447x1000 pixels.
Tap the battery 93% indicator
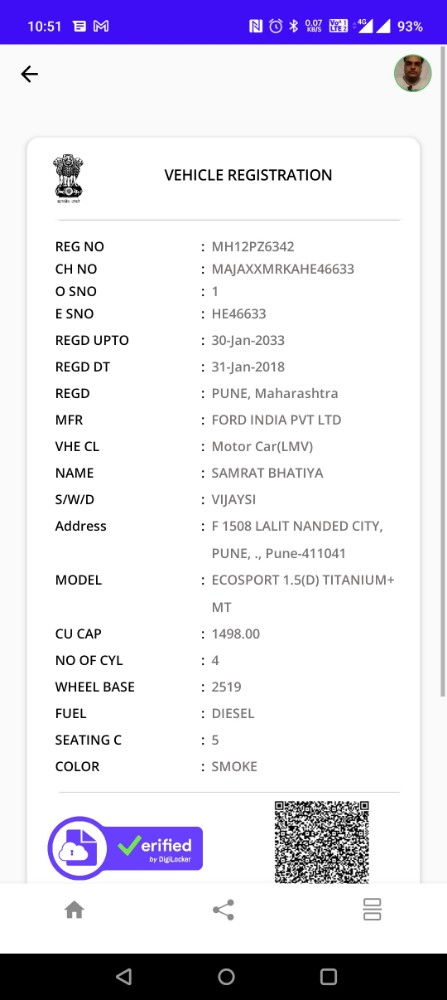click(410, 26)
